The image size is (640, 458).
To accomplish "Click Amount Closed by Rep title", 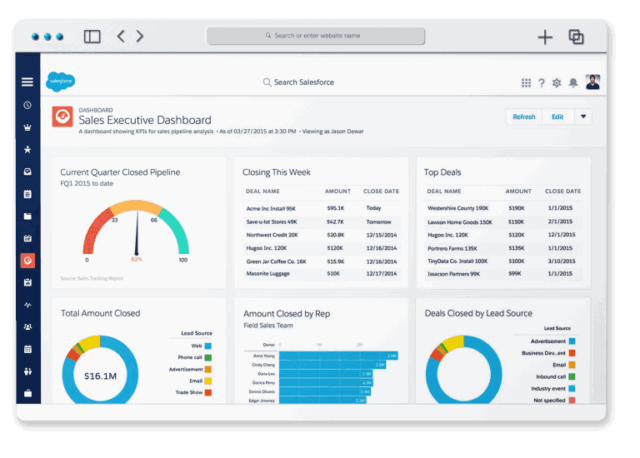I will click(x=287, y=314).
